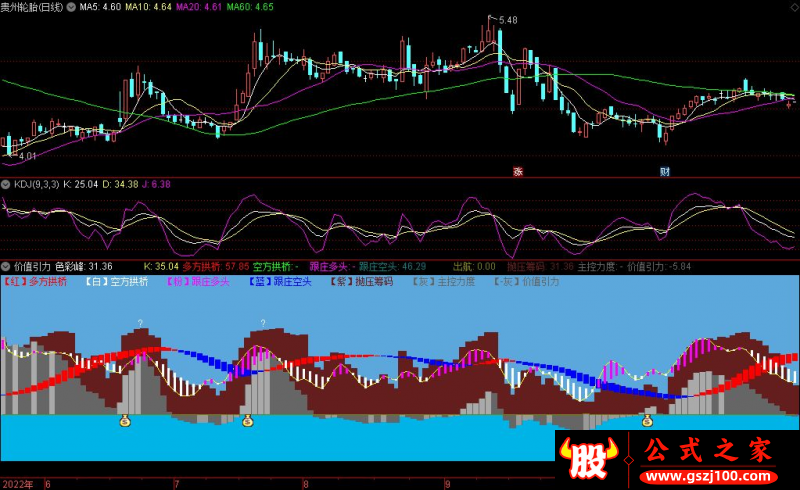Open the 贵州轮胎(日线) chart settings dropdown arrow
This screenshot has width=800, height=490.
(71, 7)
